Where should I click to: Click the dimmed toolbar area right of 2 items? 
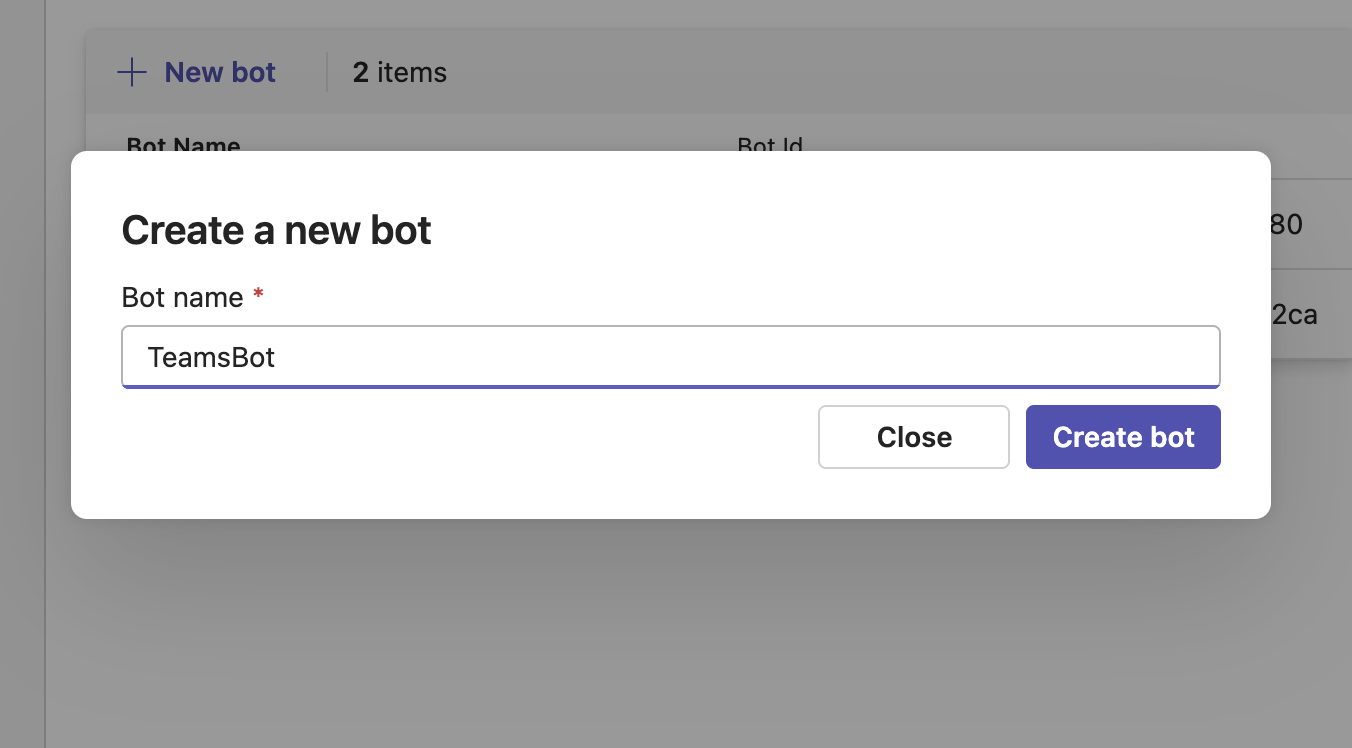900,73
